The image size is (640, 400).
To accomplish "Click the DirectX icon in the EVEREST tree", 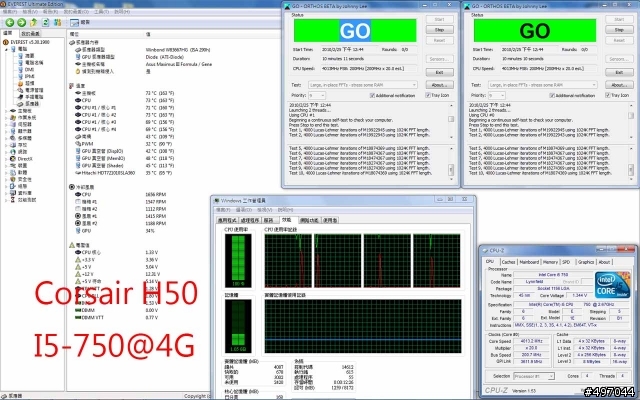I will (x=13, y=159).
